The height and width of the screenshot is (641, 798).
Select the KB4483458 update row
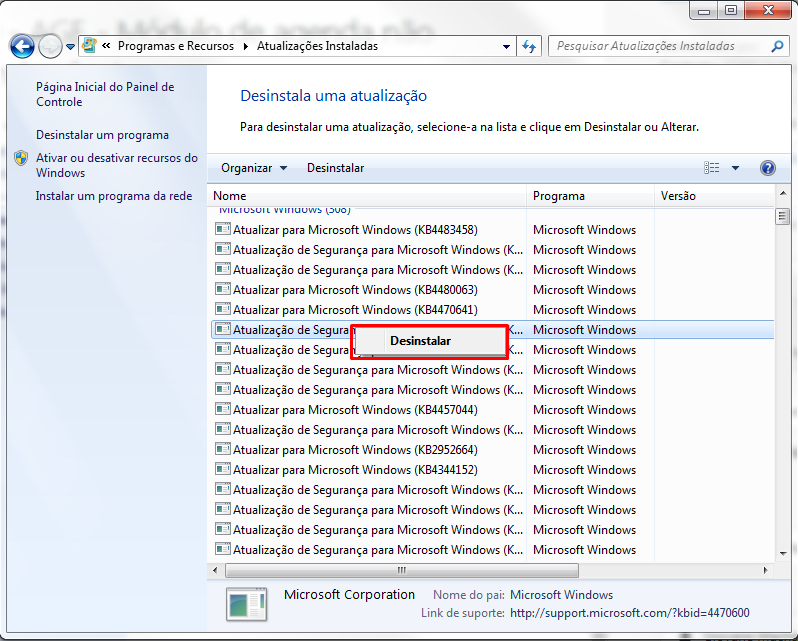492,230
